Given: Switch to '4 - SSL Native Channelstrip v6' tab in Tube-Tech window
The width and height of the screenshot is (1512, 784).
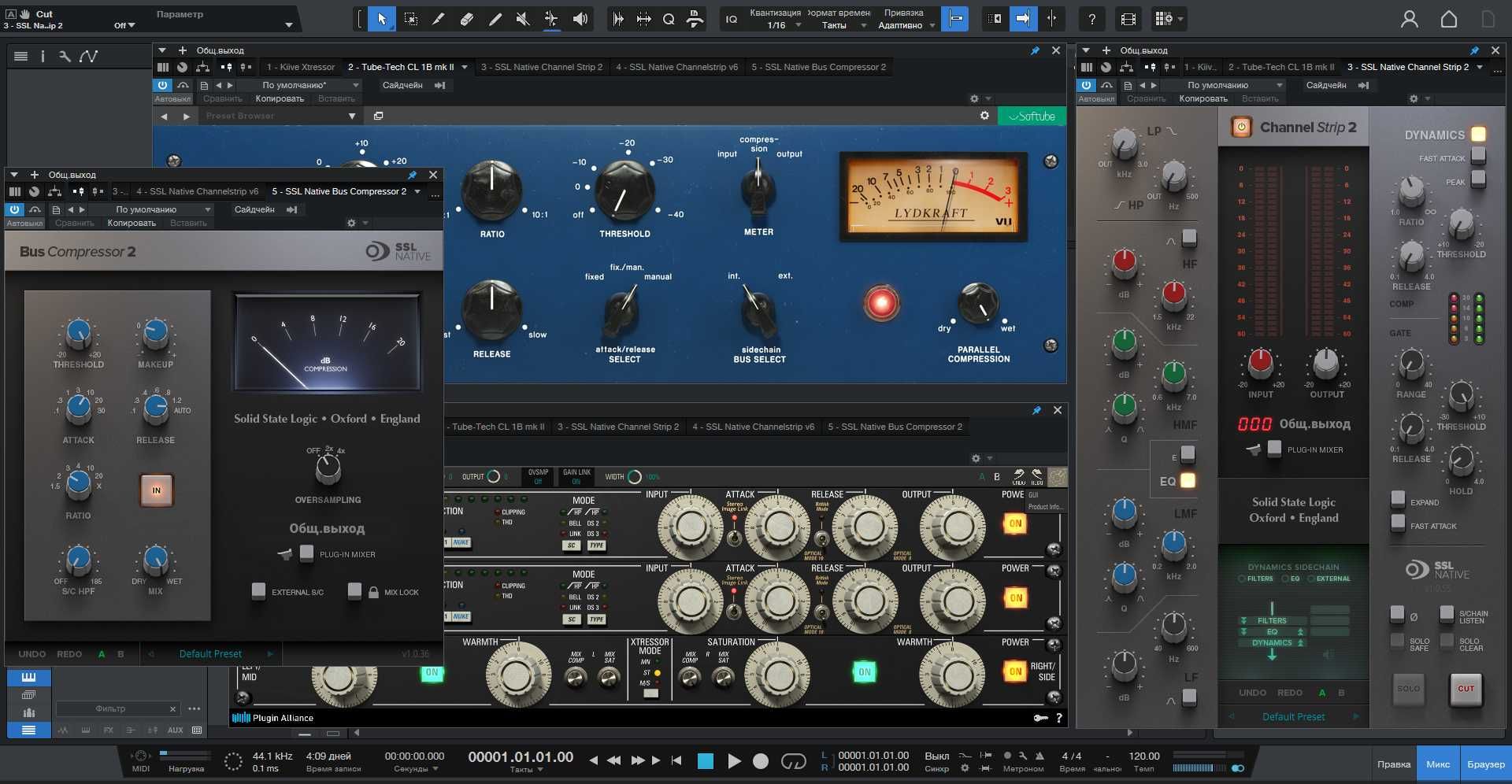Looking at the screenshot, I should (x=677, y=68).
